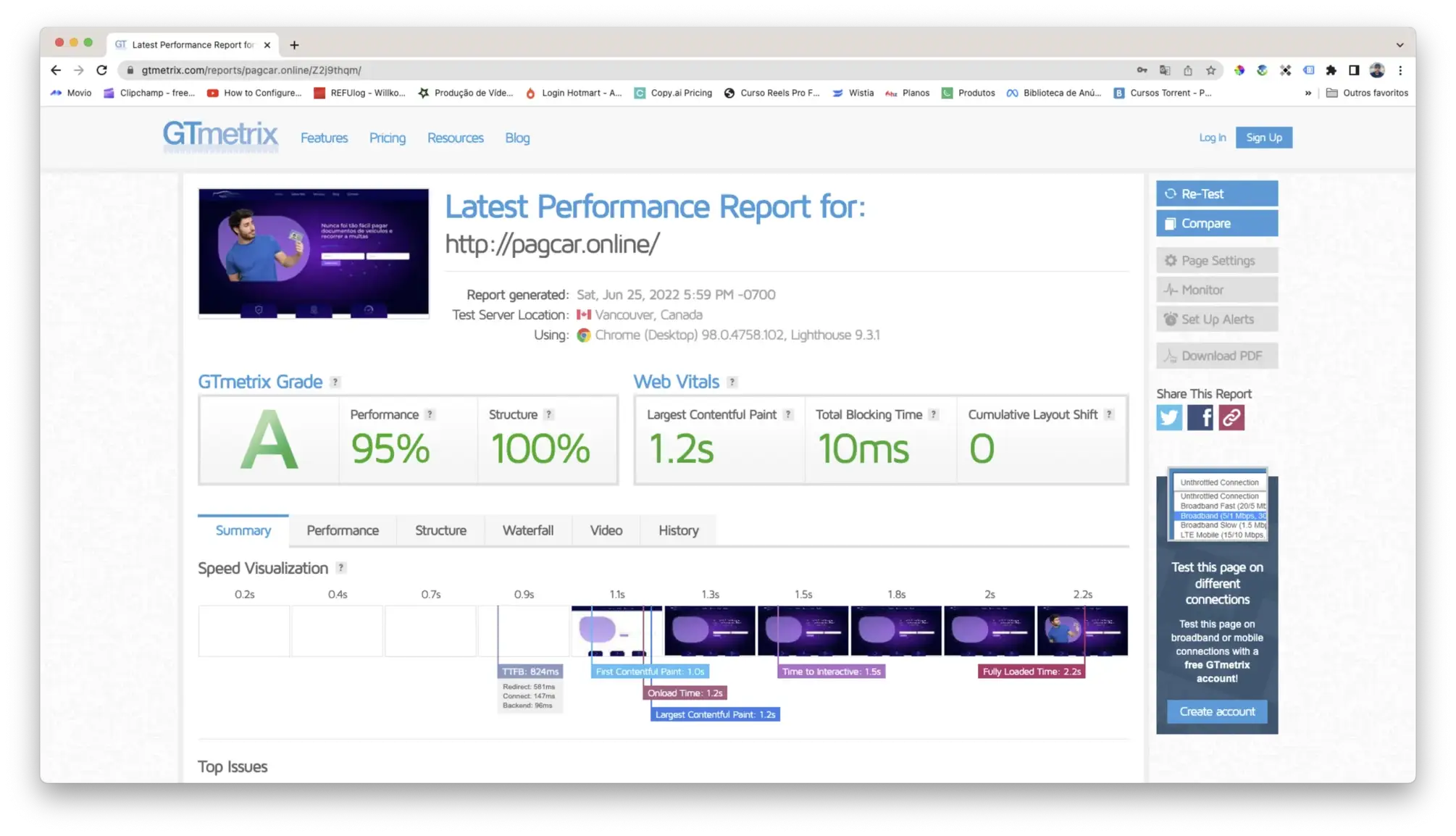This screenshot has width=1456, height=836.
Task: Open help for Largest Contentful Paint
Action: (x=788, y=414)
